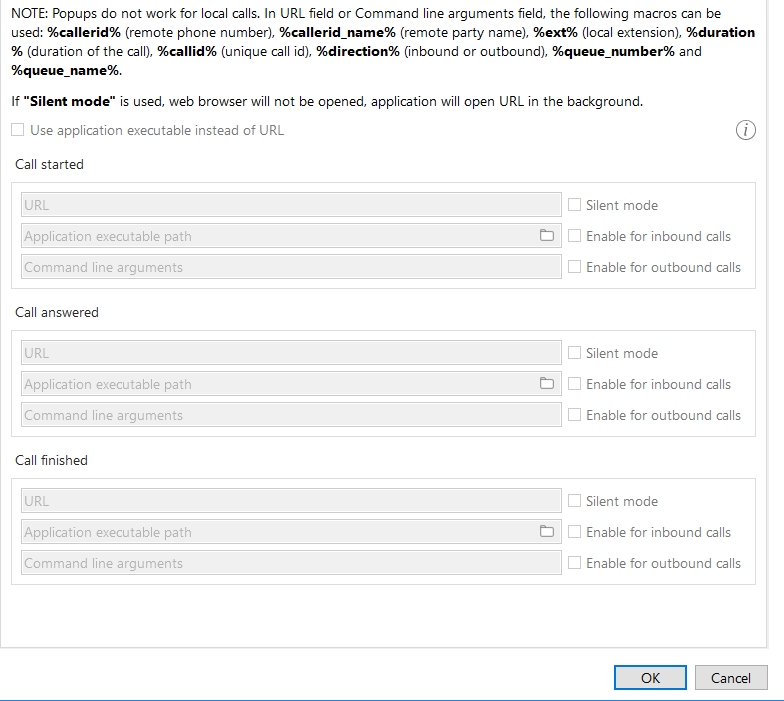Click the info icon near top right

pyautogui.click(x=745, y=130)
